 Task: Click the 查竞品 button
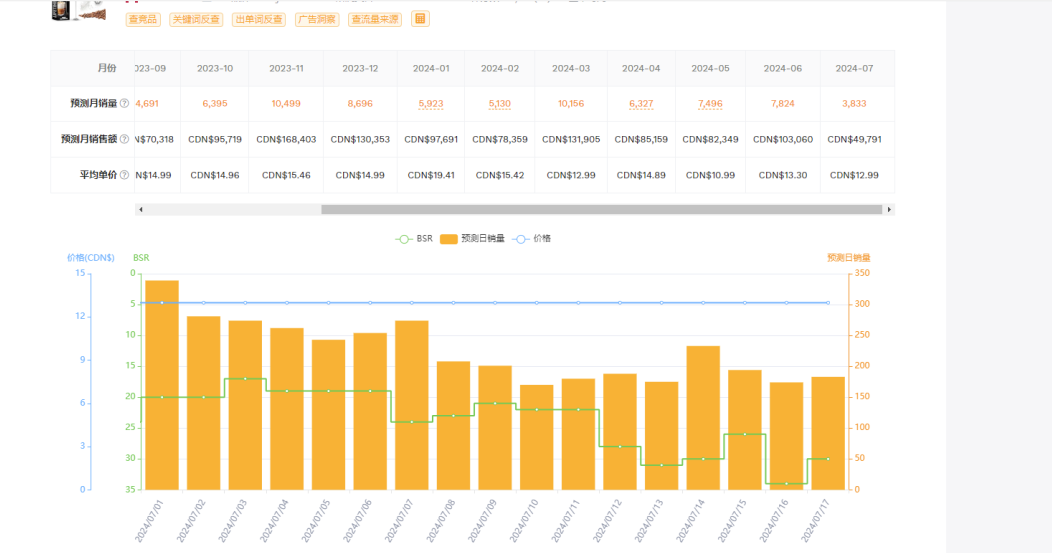(143, 19)
